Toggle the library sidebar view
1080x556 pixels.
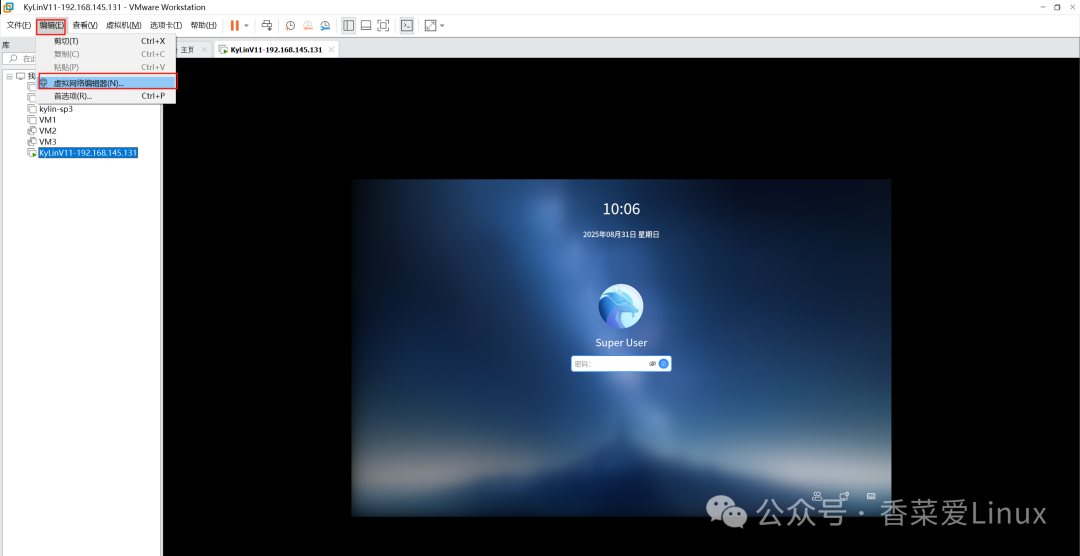coord(349,25)
